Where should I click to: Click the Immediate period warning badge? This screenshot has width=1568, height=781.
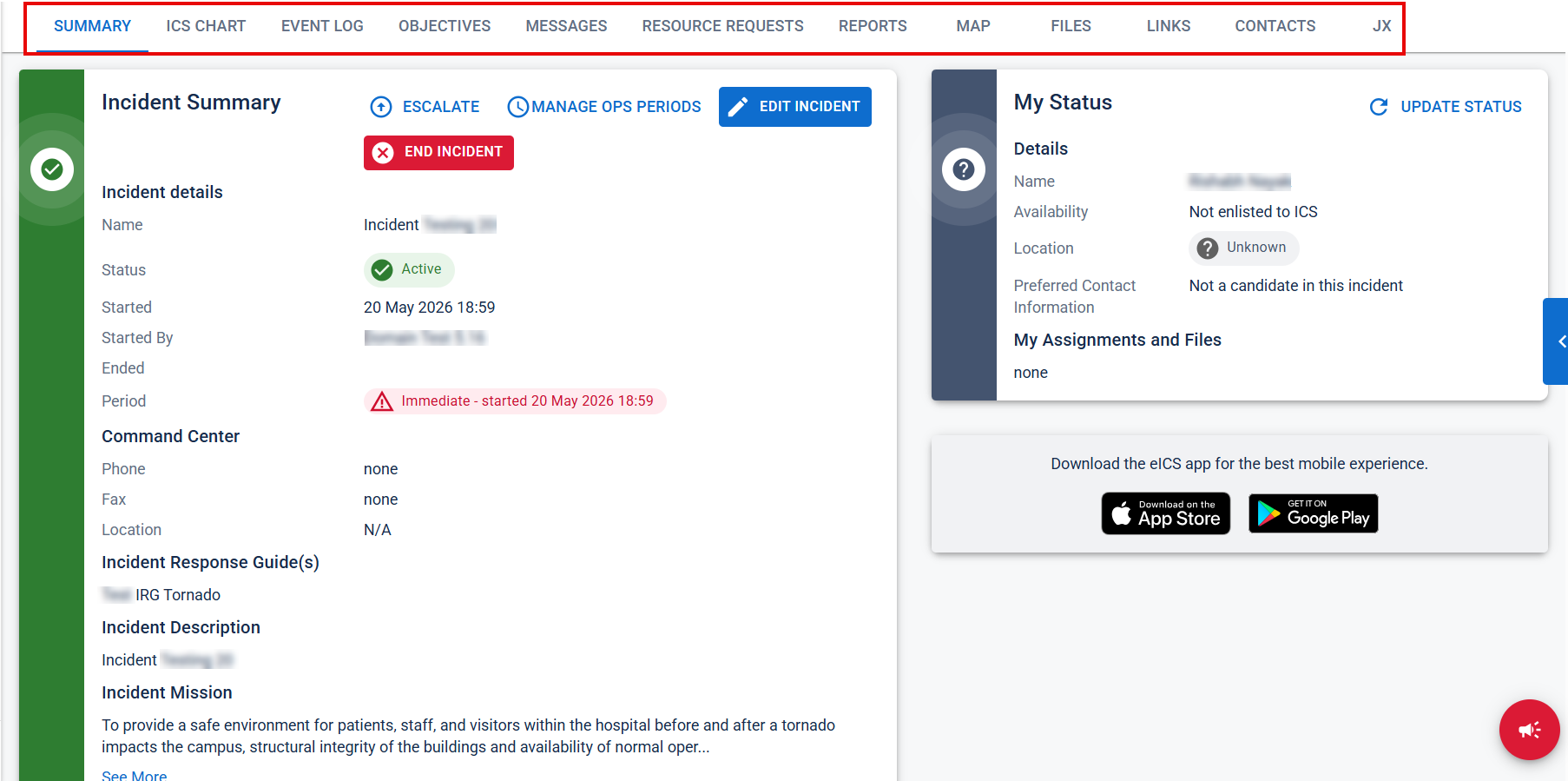515,401
